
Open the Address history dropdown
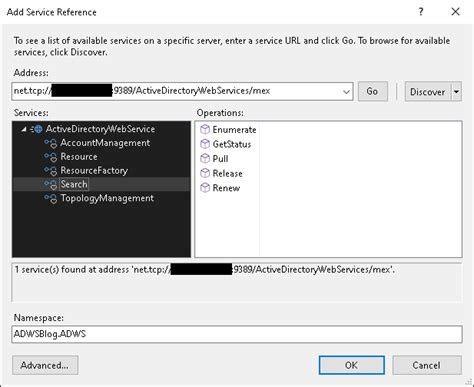click(x=346, y=91)
